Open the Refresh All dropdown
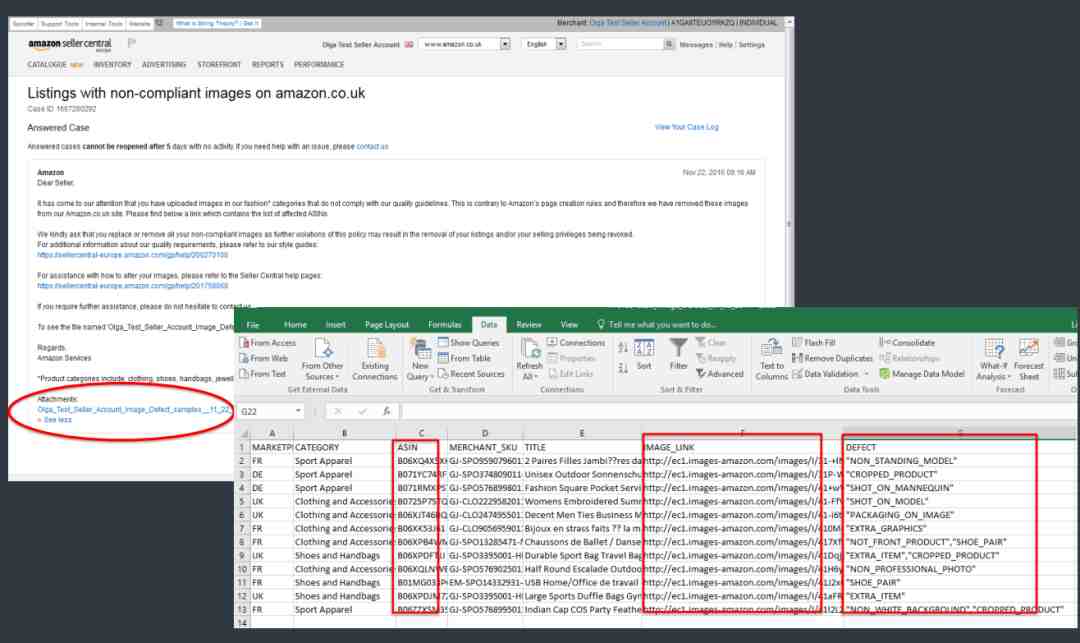1080x643 pixels. point(529,359)
